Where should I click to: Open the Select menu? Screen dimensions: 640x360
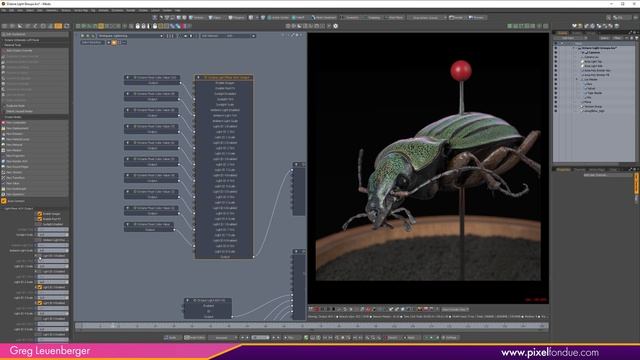(30, 10)
